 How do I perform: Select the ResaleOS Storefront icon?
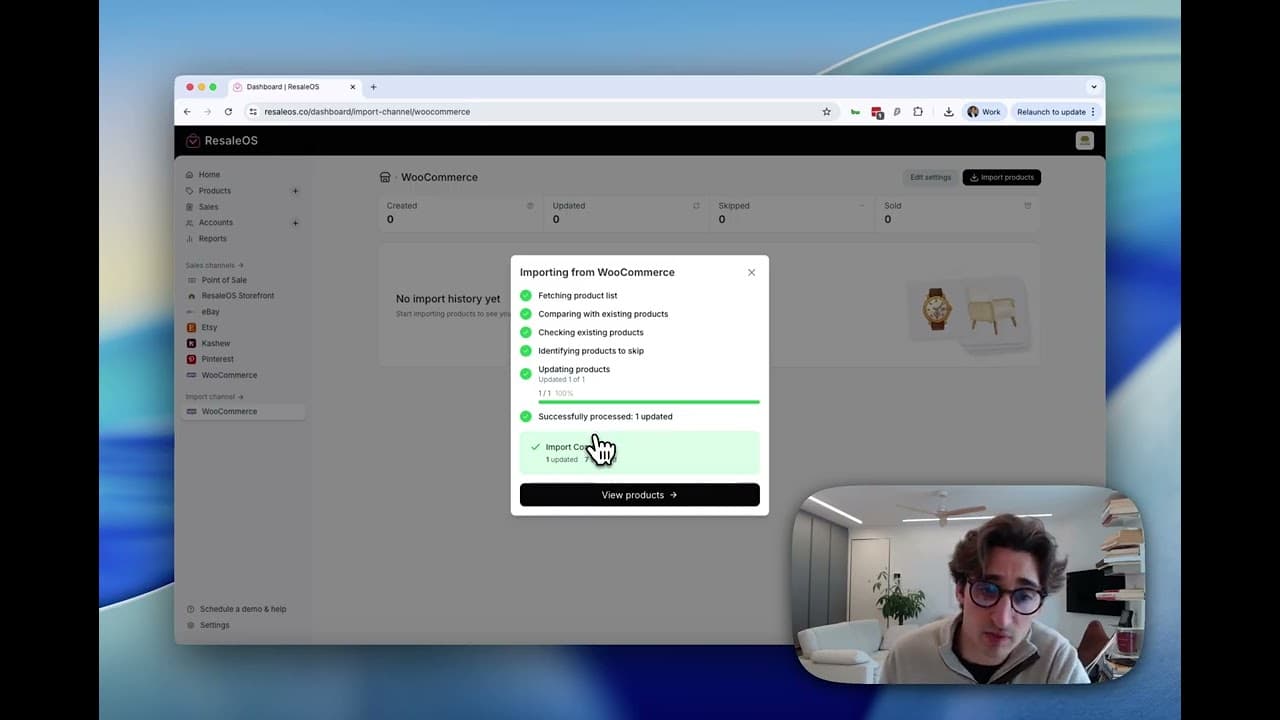(x=191, y=295)
